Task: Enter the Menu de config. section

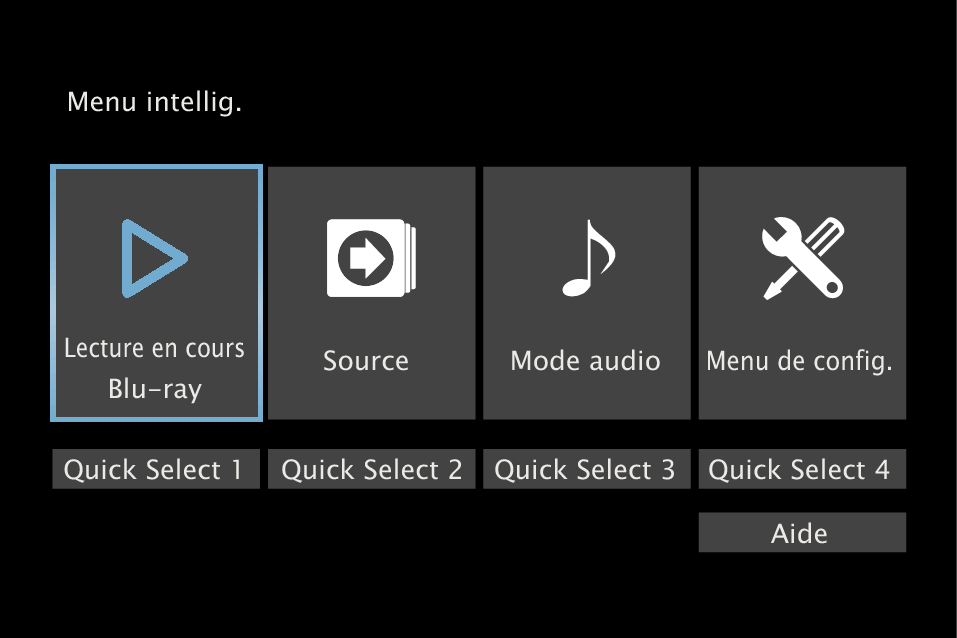Action: point(801,292)
